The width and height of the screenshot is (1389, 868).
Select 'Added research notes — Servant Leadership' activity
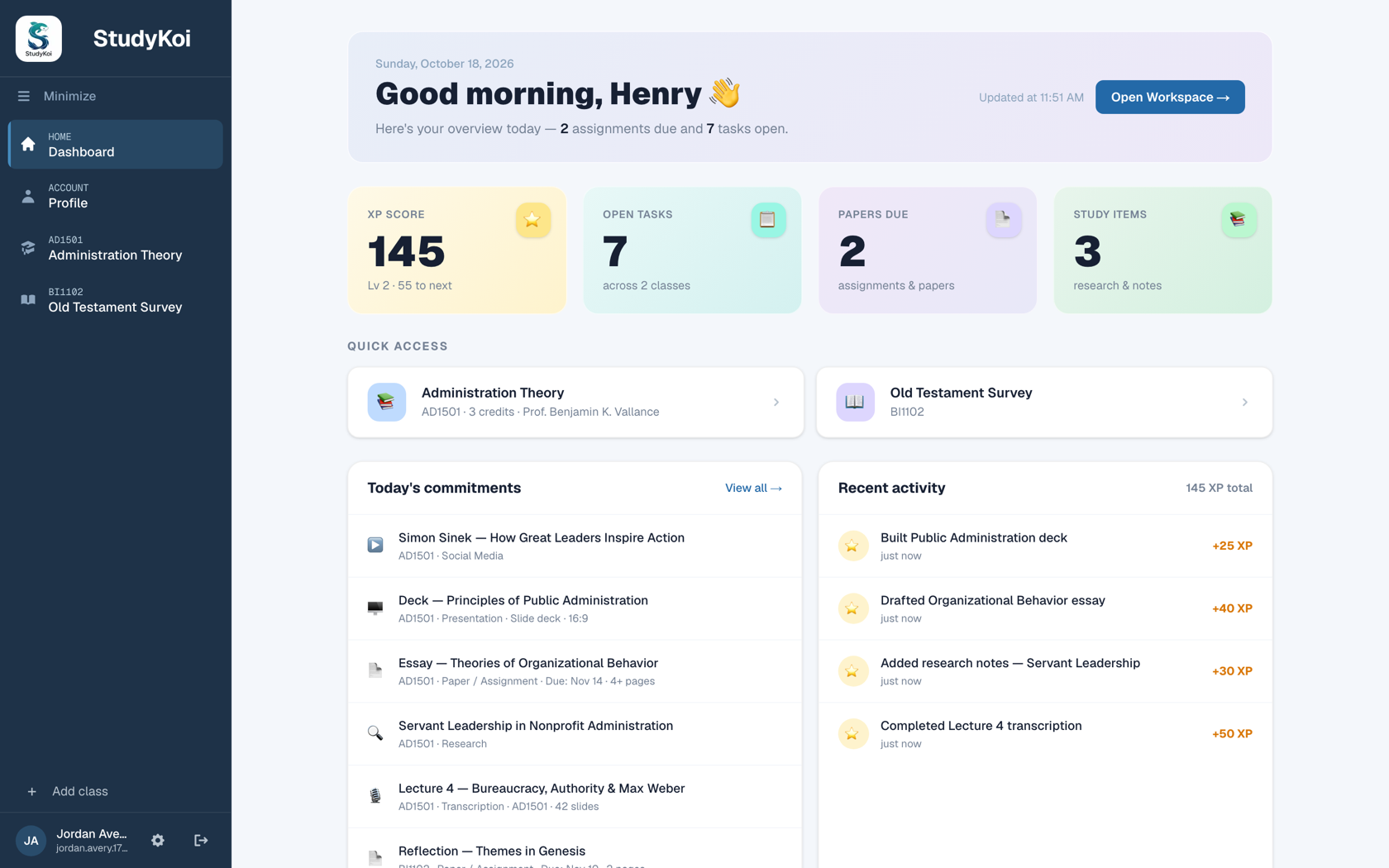coord(1045,671)
